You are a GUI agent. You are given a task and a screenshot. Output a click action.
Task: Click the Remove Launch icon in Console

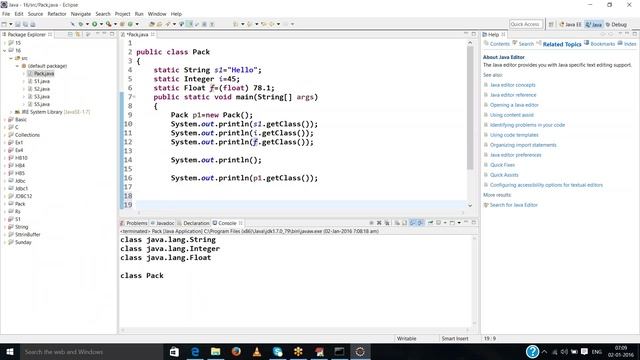click(379, 223)
